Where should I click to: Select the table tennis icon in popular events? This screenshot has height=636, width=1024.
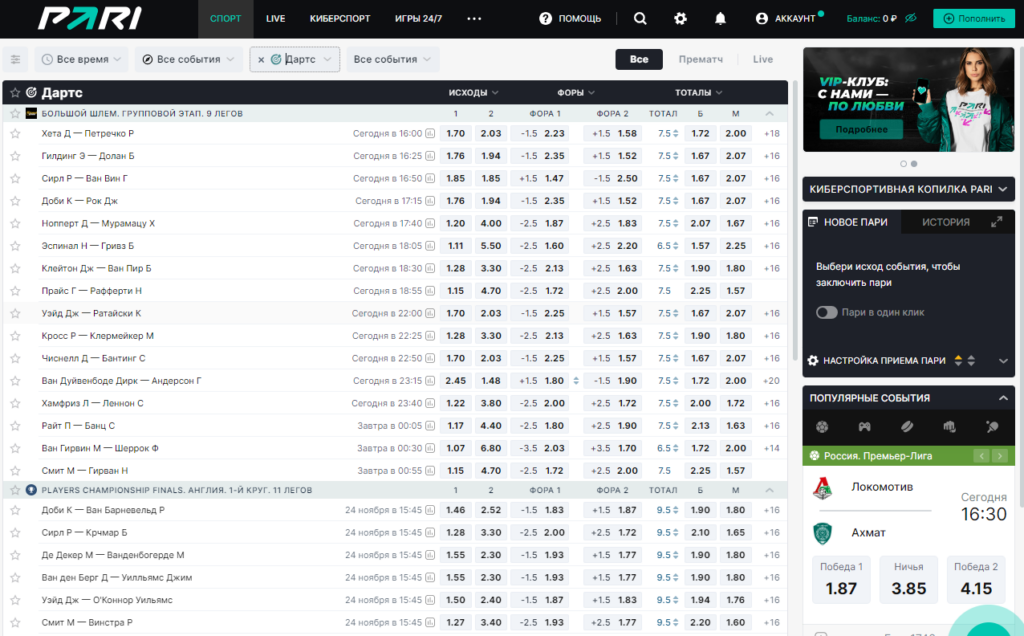tap(992, 426)
